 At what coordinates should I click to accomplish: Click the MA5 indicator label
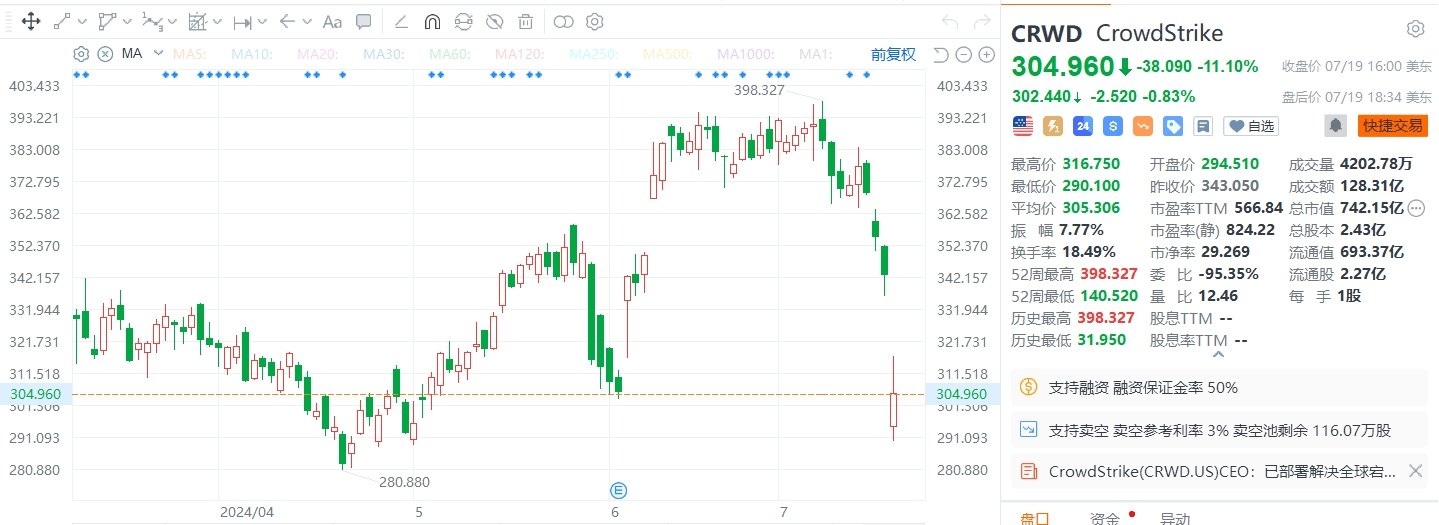pos(189,54)
